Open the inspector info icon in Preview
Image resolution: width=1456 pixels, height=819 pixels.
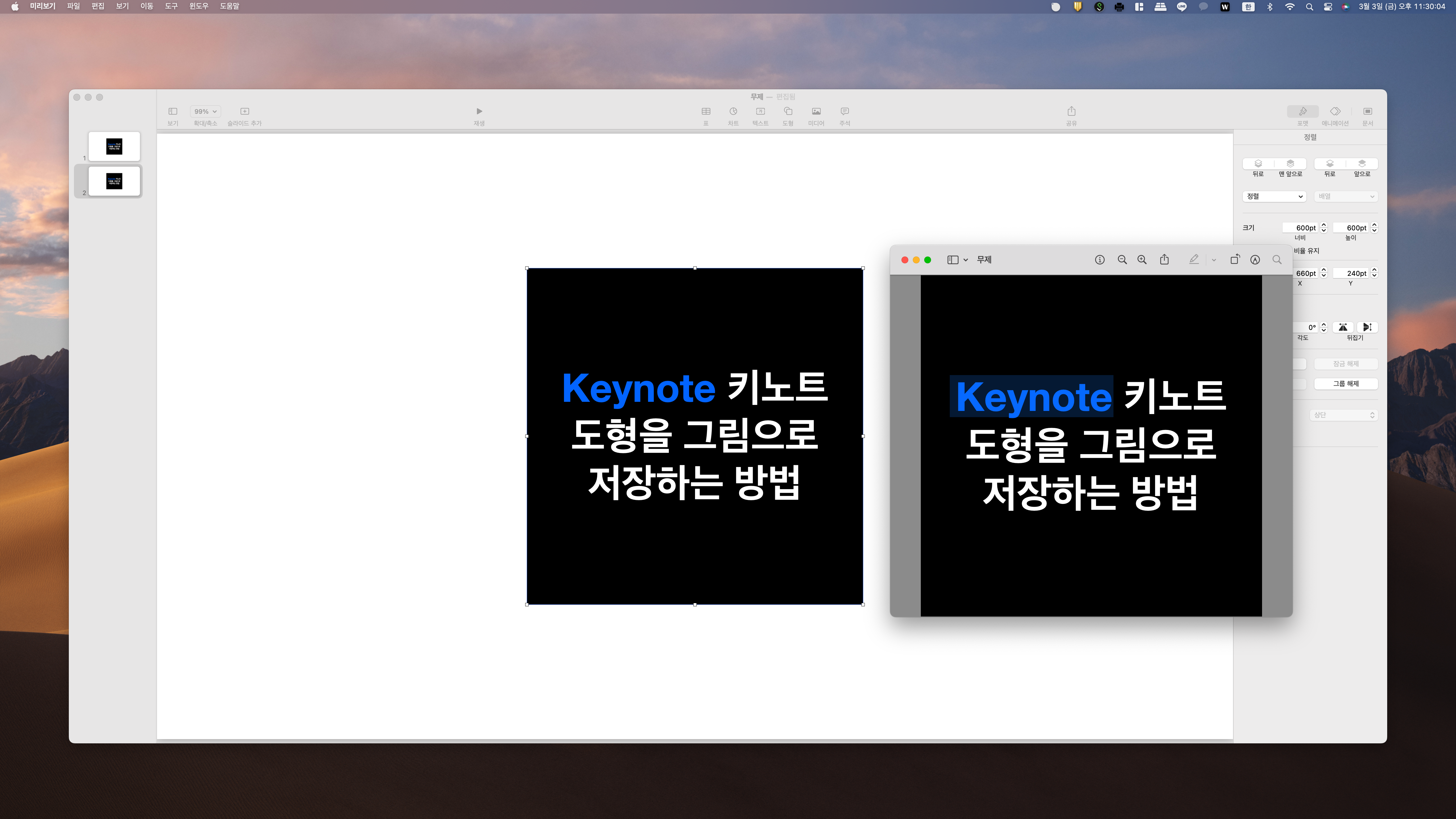click(1099, 259)
